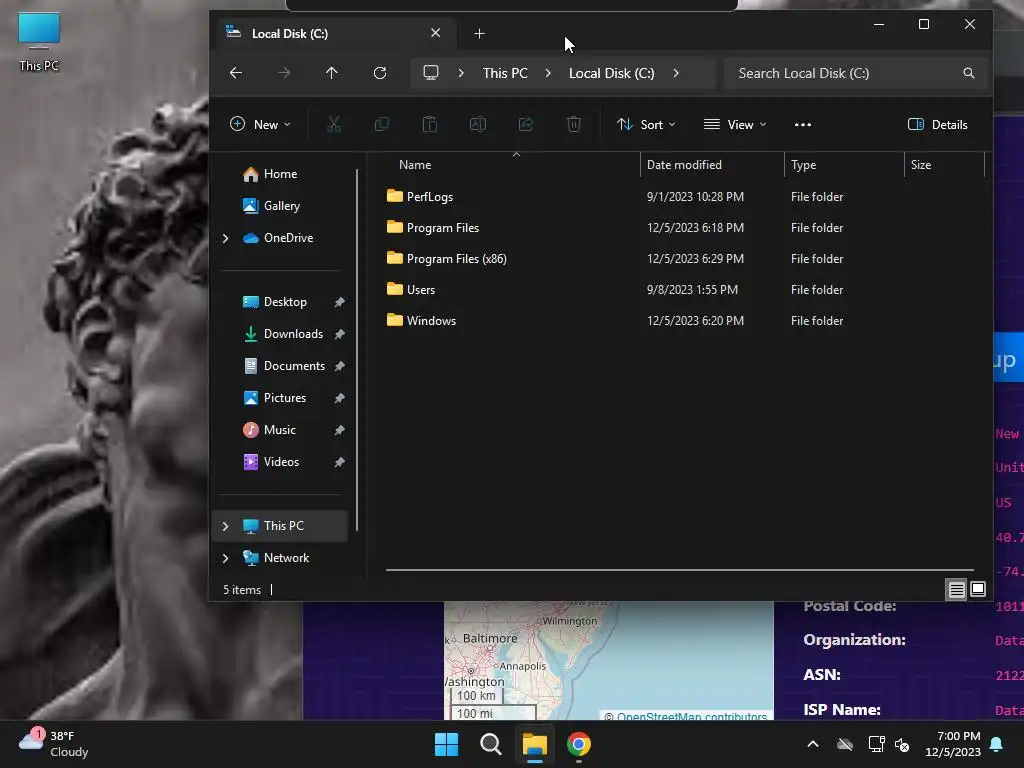Unpin Desktop from Quick access
Screen dimensions: 1024x768
pos(340,302)
